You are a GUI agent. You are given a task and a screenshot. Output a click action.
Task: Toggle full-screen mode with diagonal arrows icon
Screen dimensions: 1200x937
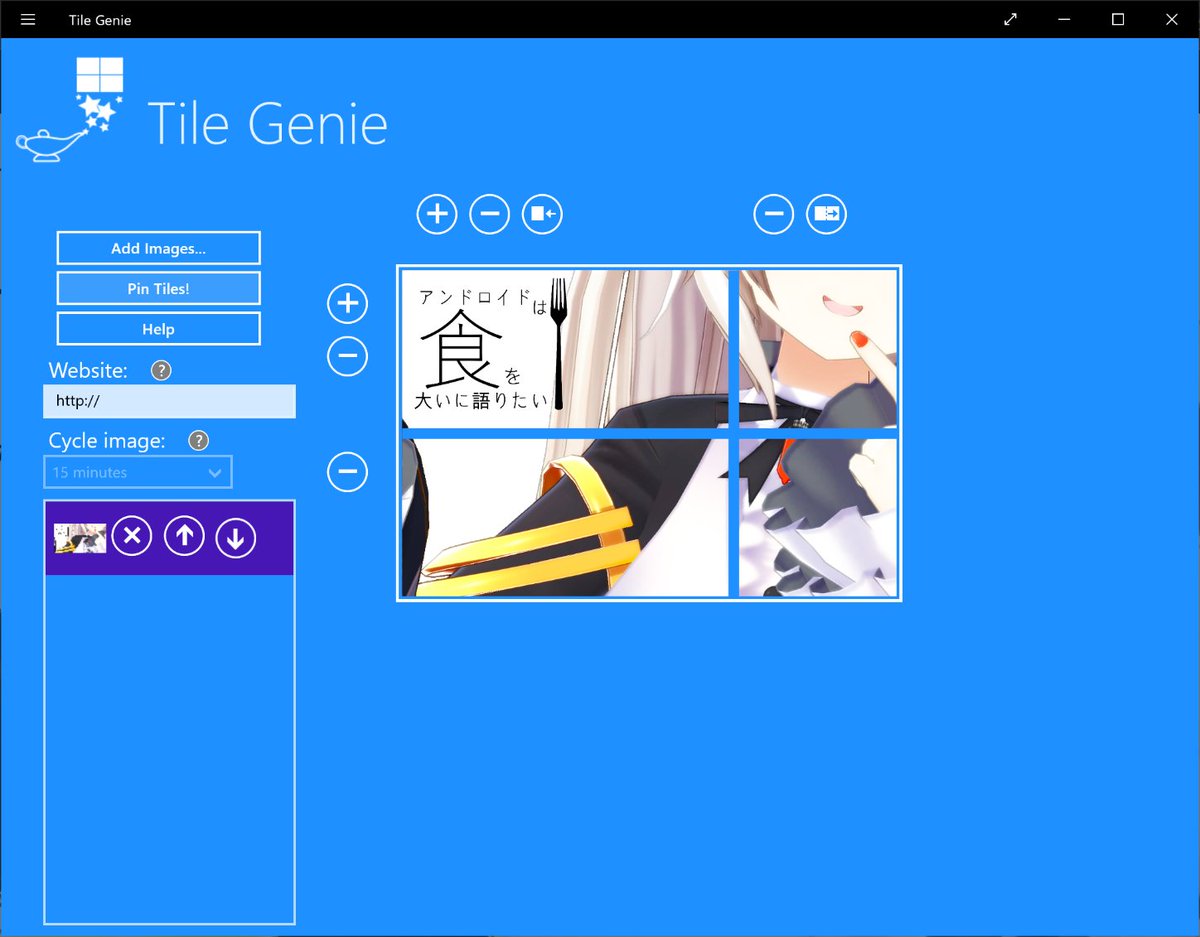pyautogui.click(x=1011, y=19)
